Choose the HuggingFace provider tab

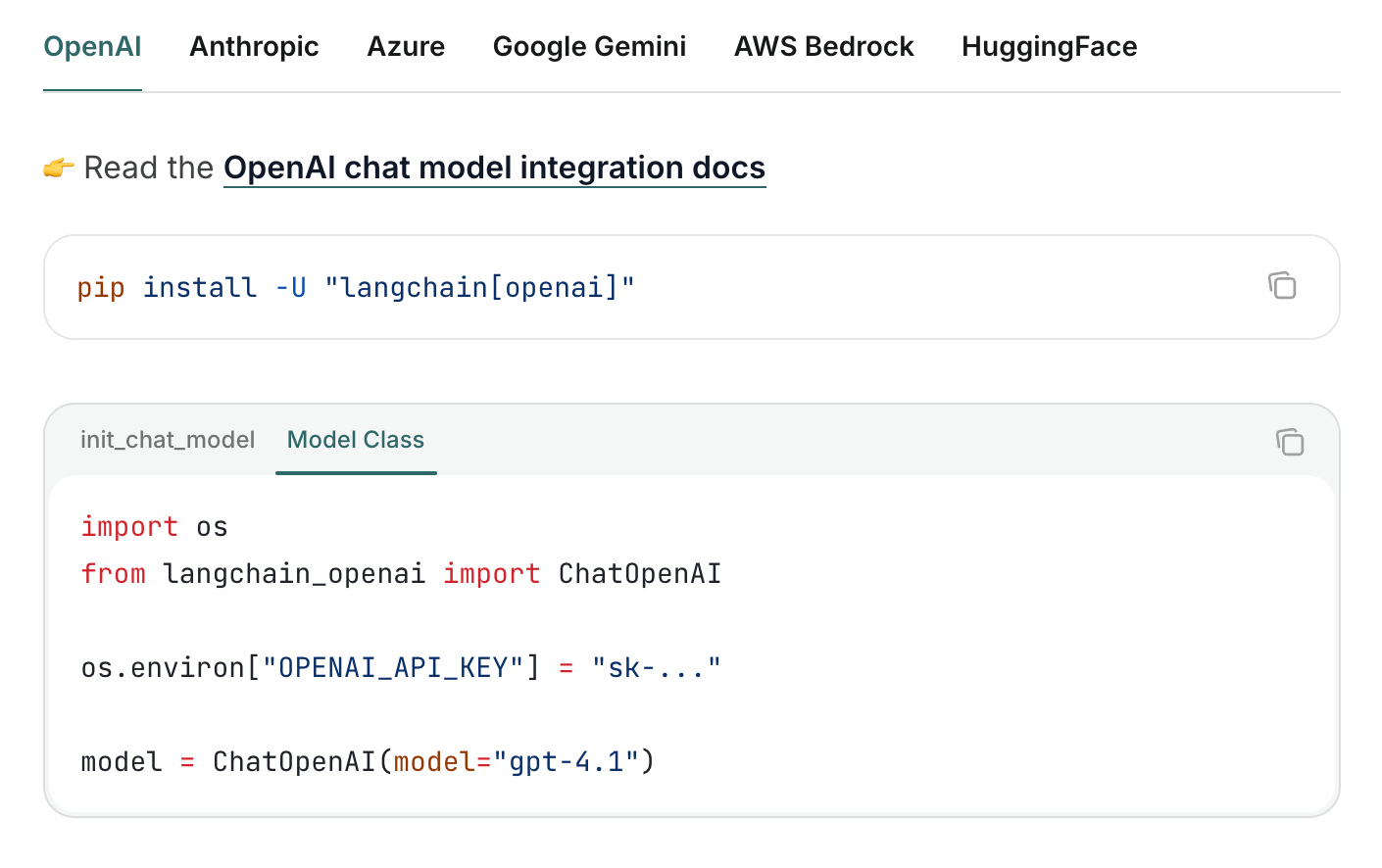pyautogui.click(x=1049, y=46)
